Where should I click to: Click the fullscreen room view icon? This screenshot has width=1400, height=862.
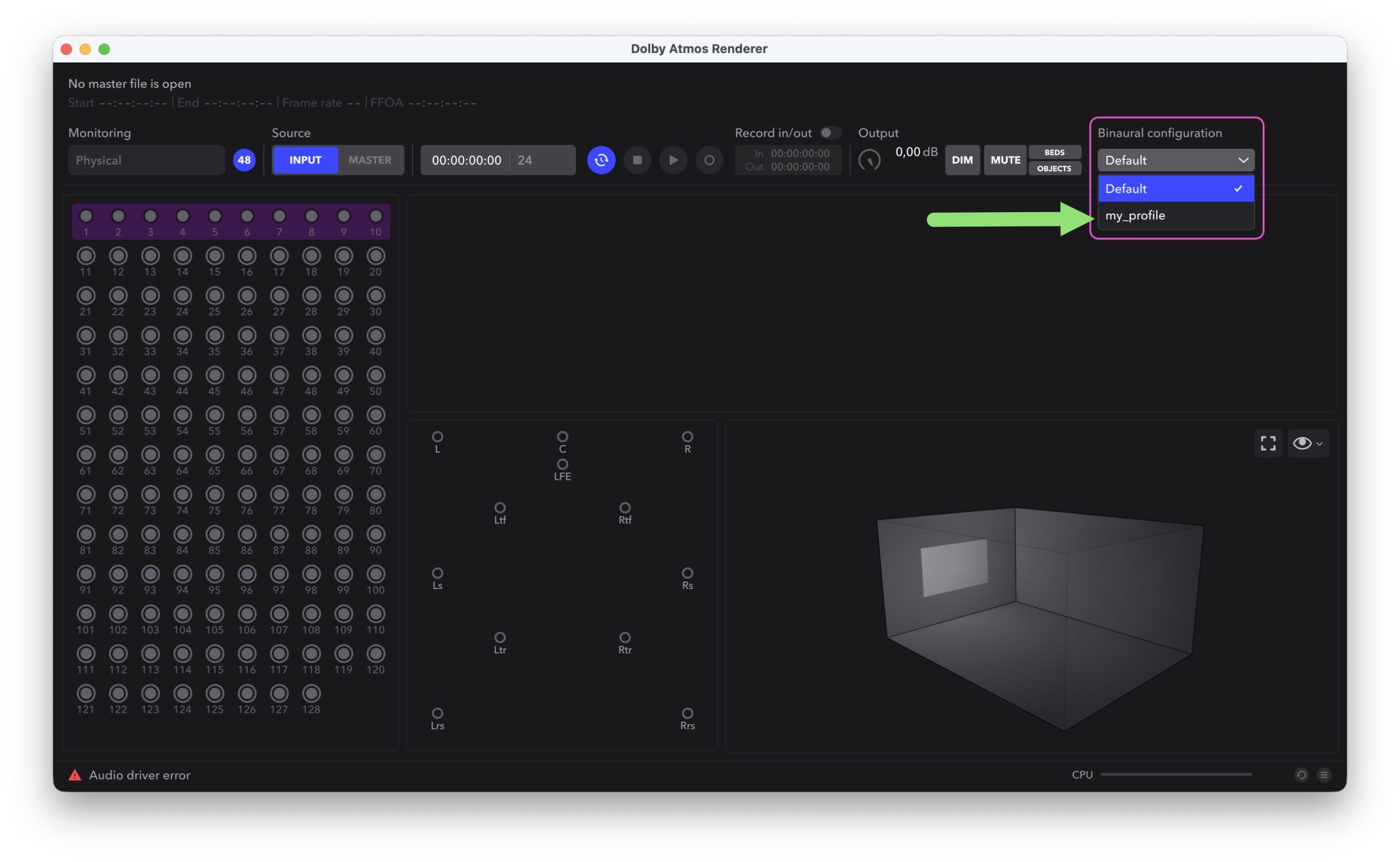[1268, 443]
